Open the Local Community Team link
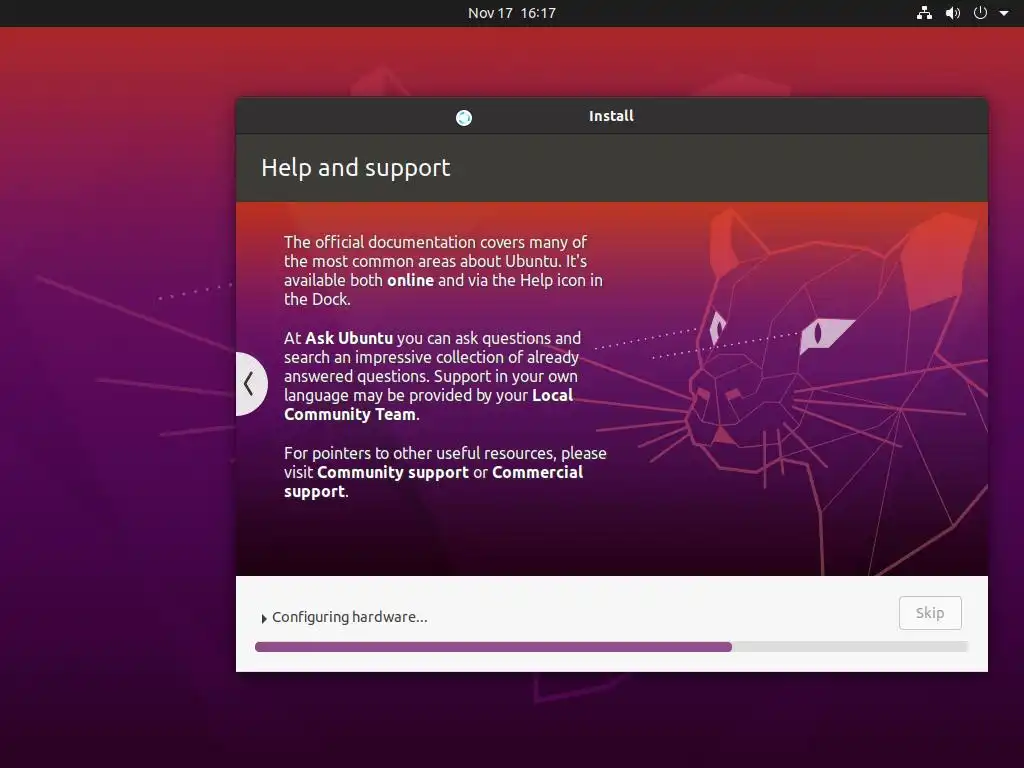1024x768 pixels. point(428,405)
